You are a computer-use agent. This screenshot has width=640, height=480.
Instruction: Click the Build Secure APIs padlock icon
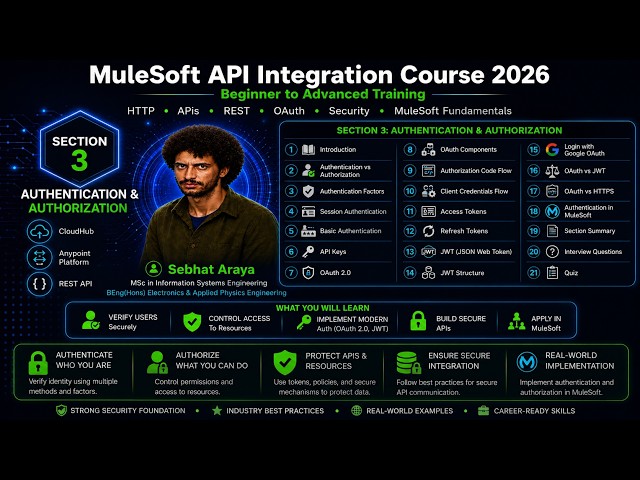[x=418, y=321]
